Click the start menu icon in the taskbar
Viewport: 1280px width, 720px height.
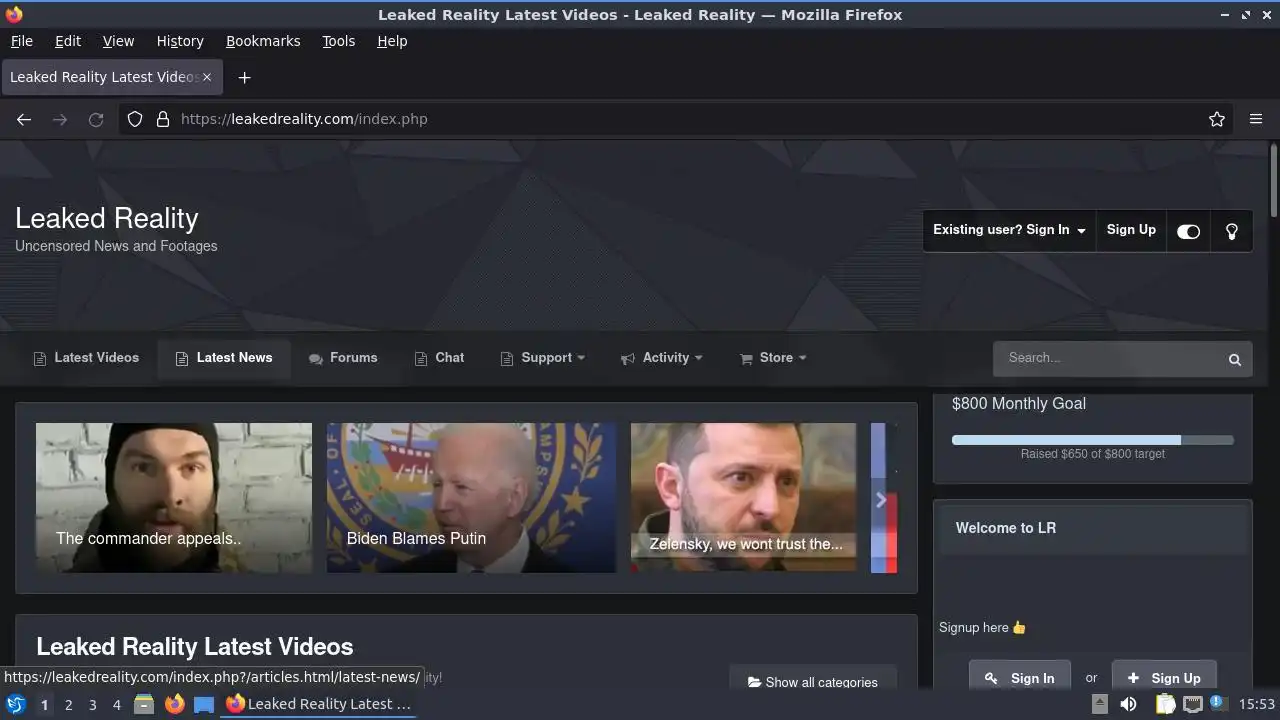(x=16, y=704)
